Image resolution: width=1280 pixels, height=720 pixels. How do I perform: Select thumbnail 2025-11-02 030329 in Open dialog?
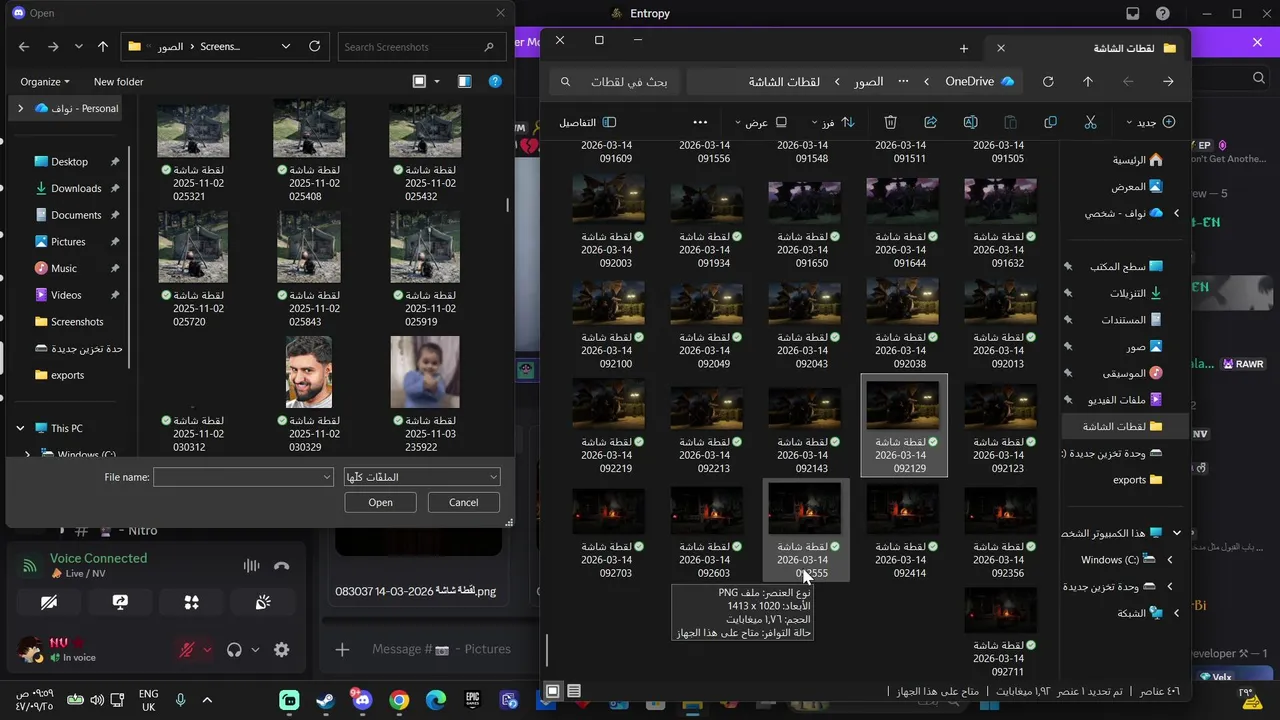coord(309,395)
